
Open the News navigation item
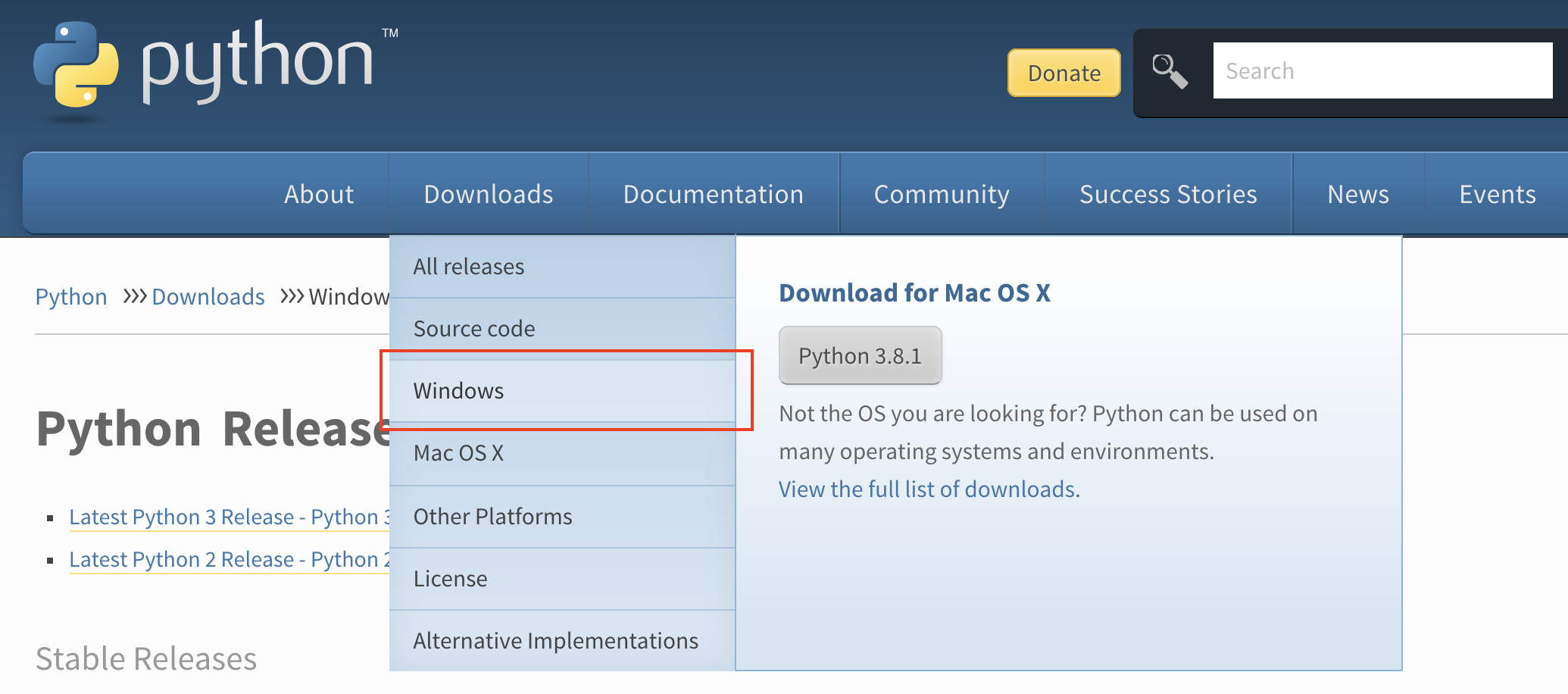[x=1358, y=195]
